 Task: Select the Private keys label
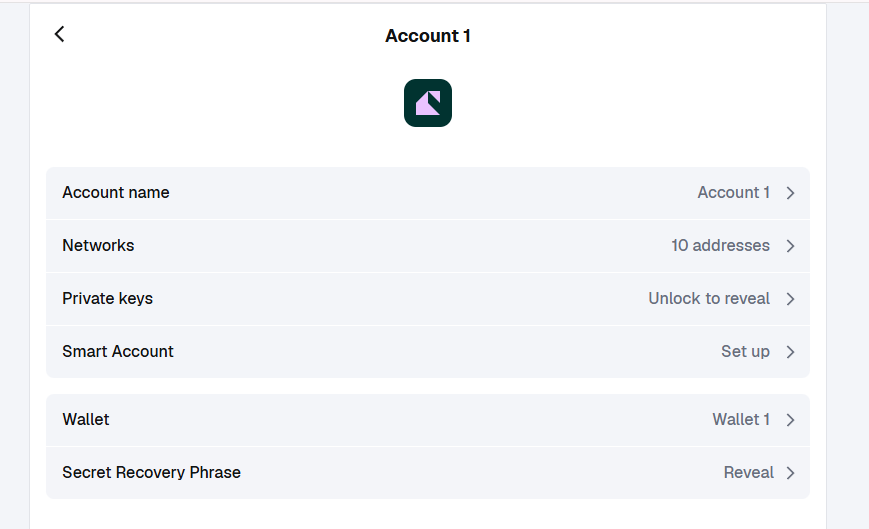click(108, 299)
